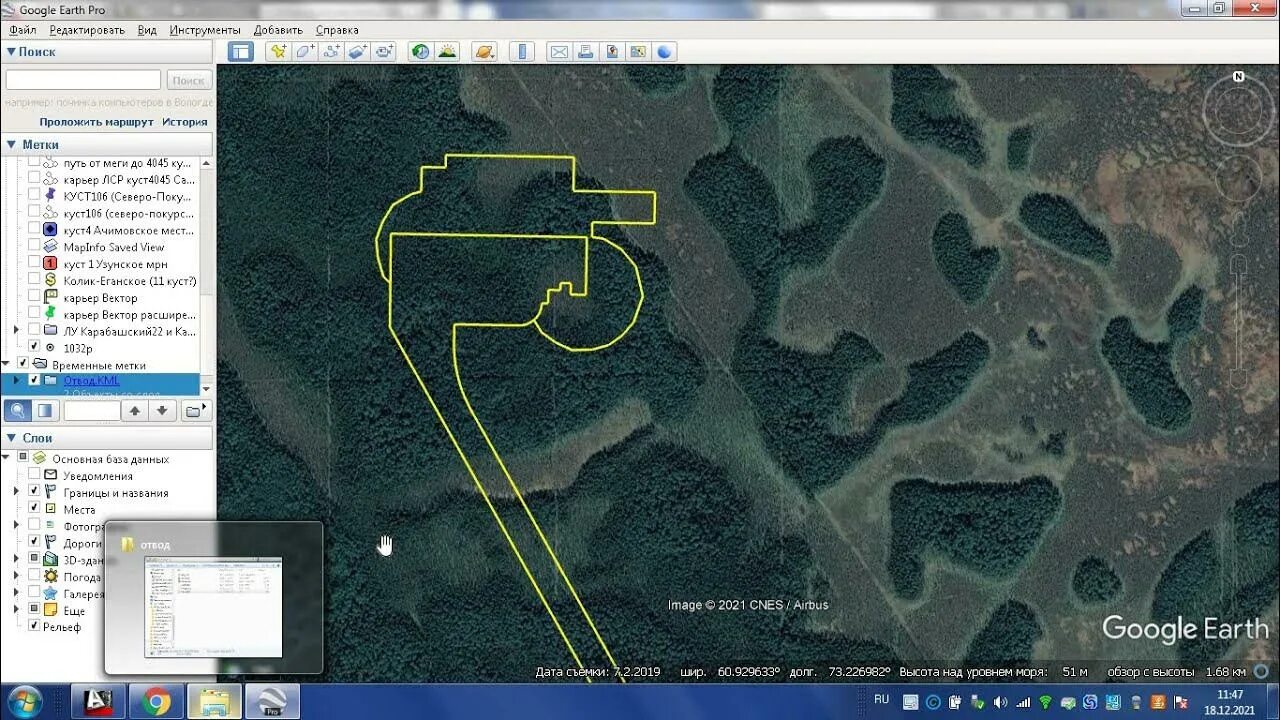Open the add-folder dropdown button in the Places toolbar
This screenshot has width=1280, height=720.
pos(197,410)
